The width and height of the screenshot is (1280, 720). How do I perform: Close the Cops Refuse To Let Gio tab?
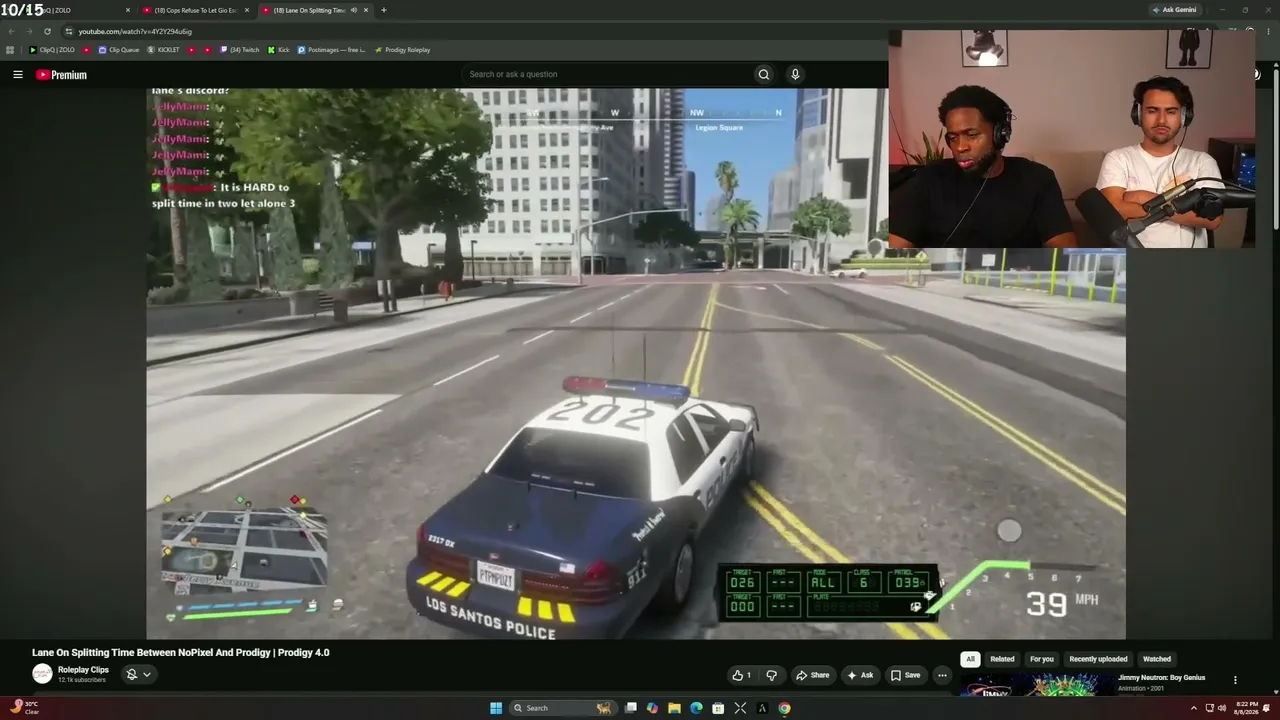[x=247, y=10]
